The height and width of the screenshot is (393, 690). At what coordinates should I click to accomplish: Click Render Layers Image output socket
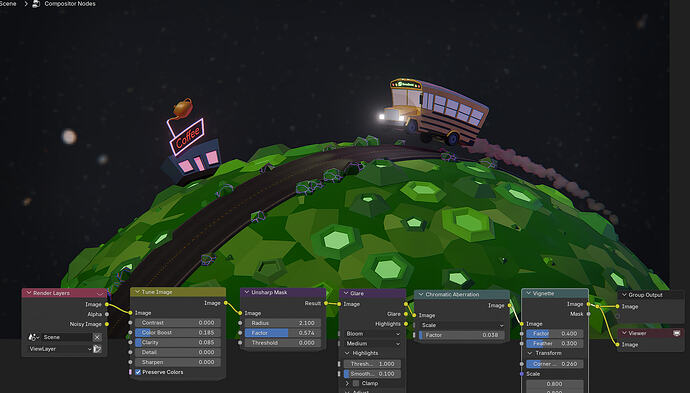pos(107,304)
